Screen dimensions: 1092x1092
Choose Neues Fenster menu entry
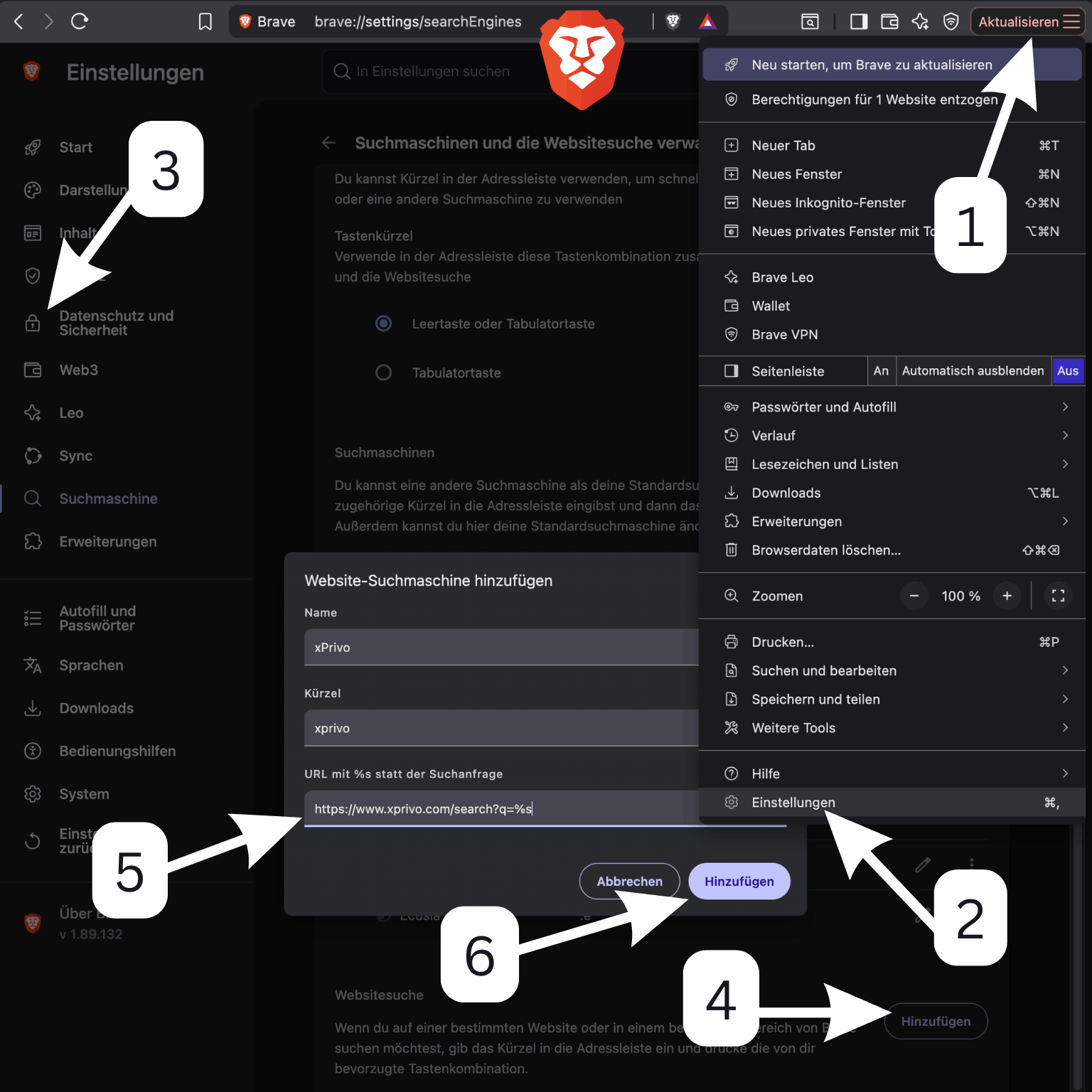click(892, 174)
